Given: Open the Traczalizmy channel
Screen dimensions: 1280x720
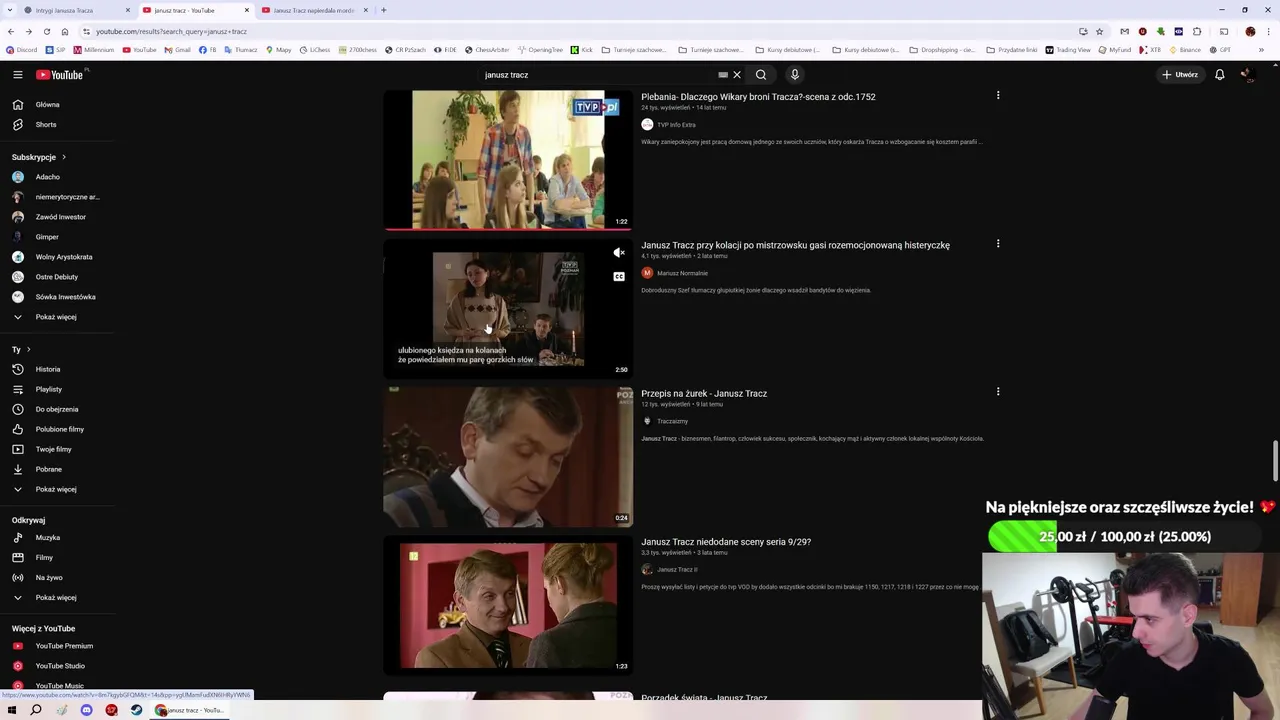Looking at the screenshot, I should tap(672, 421).
